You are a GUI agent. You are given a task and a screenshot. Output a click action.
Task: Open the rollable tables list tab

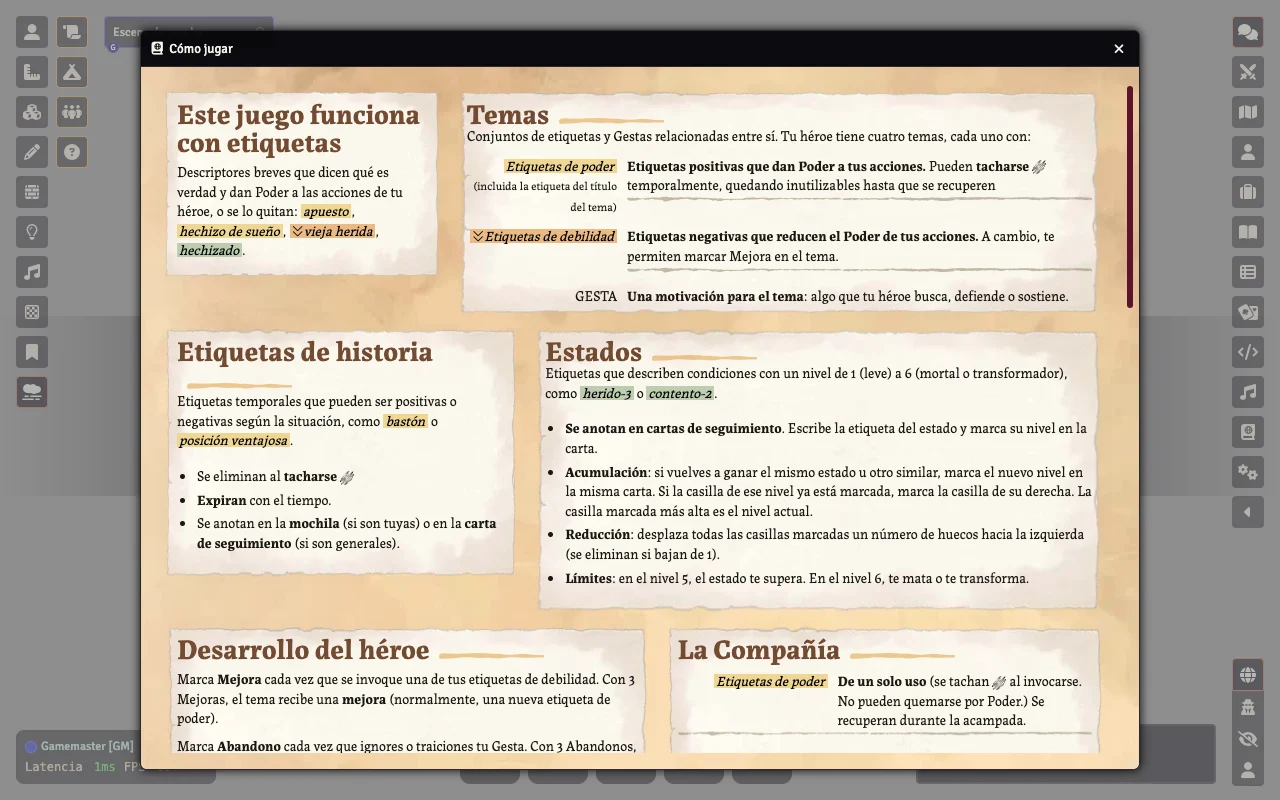[x=1248, y=272]
